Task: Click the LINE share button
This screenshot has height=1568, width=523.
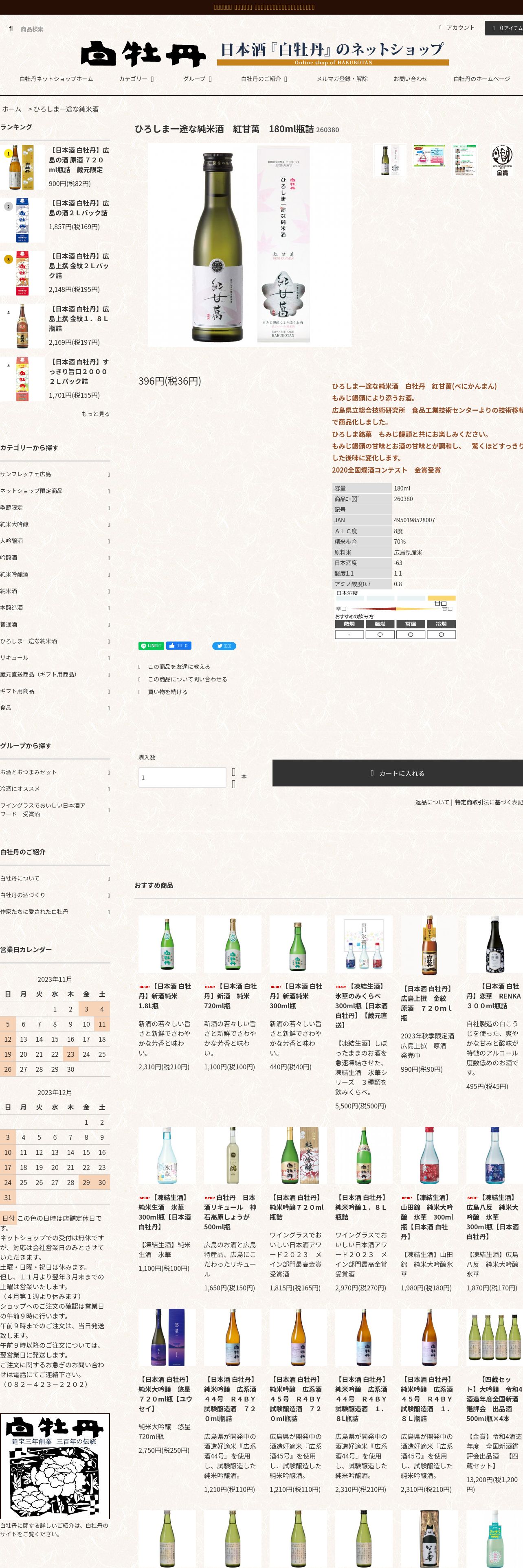Action: pos(151,646)
